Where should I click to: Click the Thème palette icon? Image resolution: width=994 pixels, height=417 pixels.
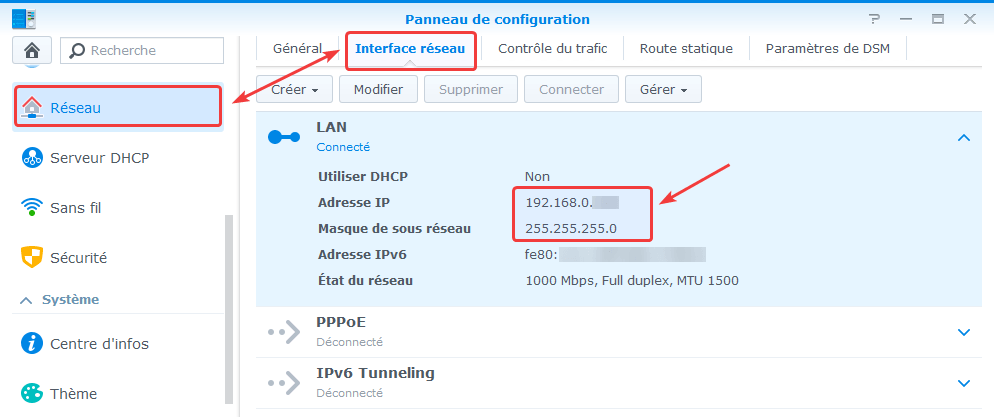[33, 393]
